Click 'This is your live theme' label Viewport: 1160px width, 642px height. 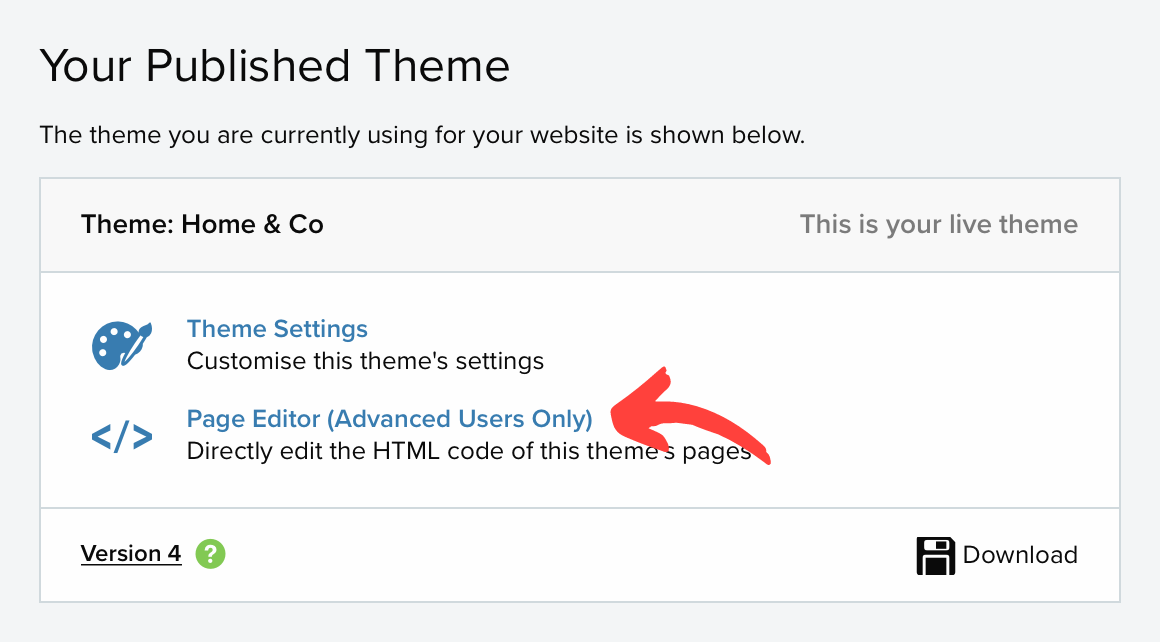[x=938, y=224]
